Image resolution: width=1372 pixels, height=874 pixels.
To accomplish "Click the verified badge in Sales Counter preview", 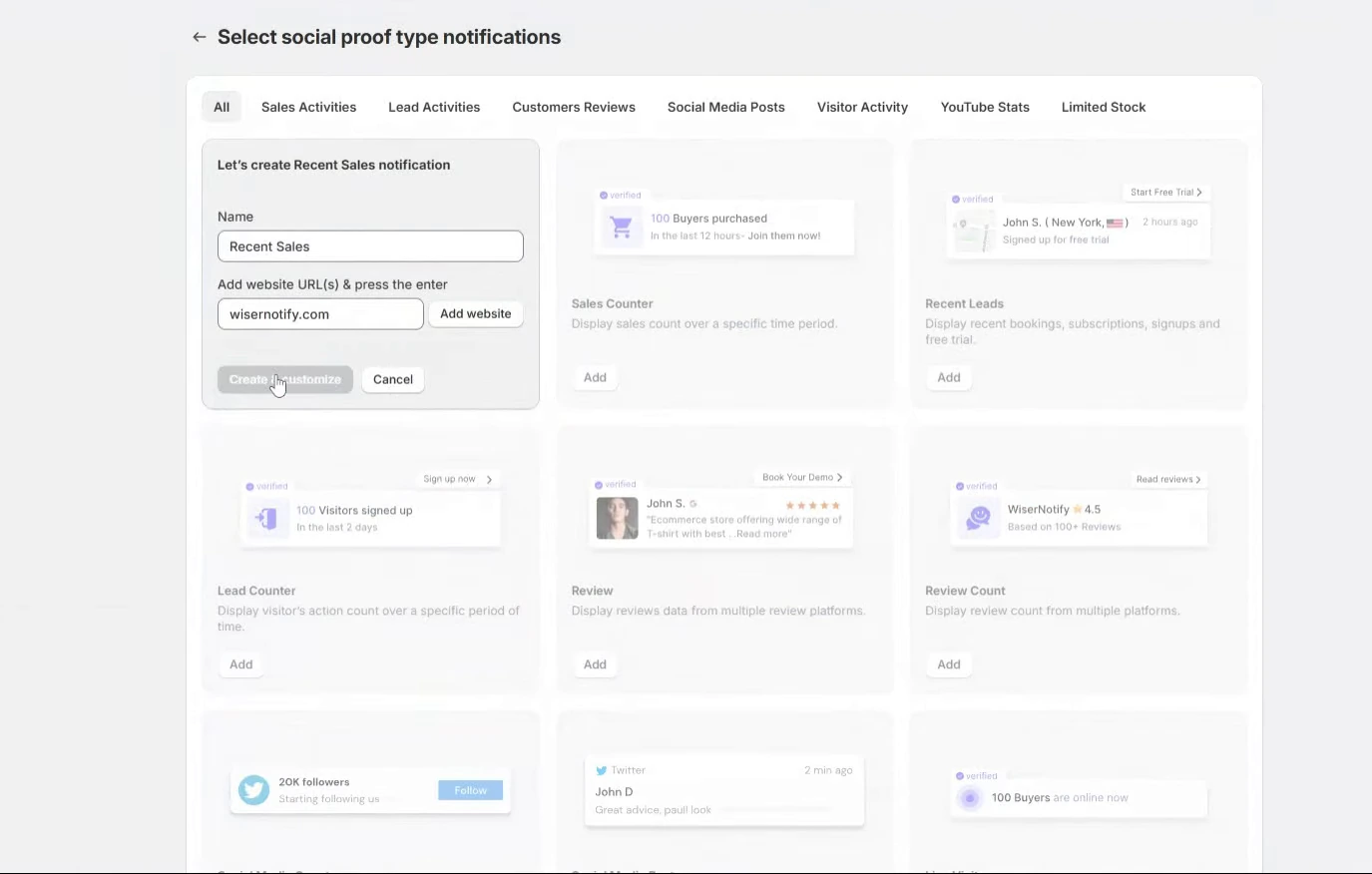I will click(x=621, y=195).
